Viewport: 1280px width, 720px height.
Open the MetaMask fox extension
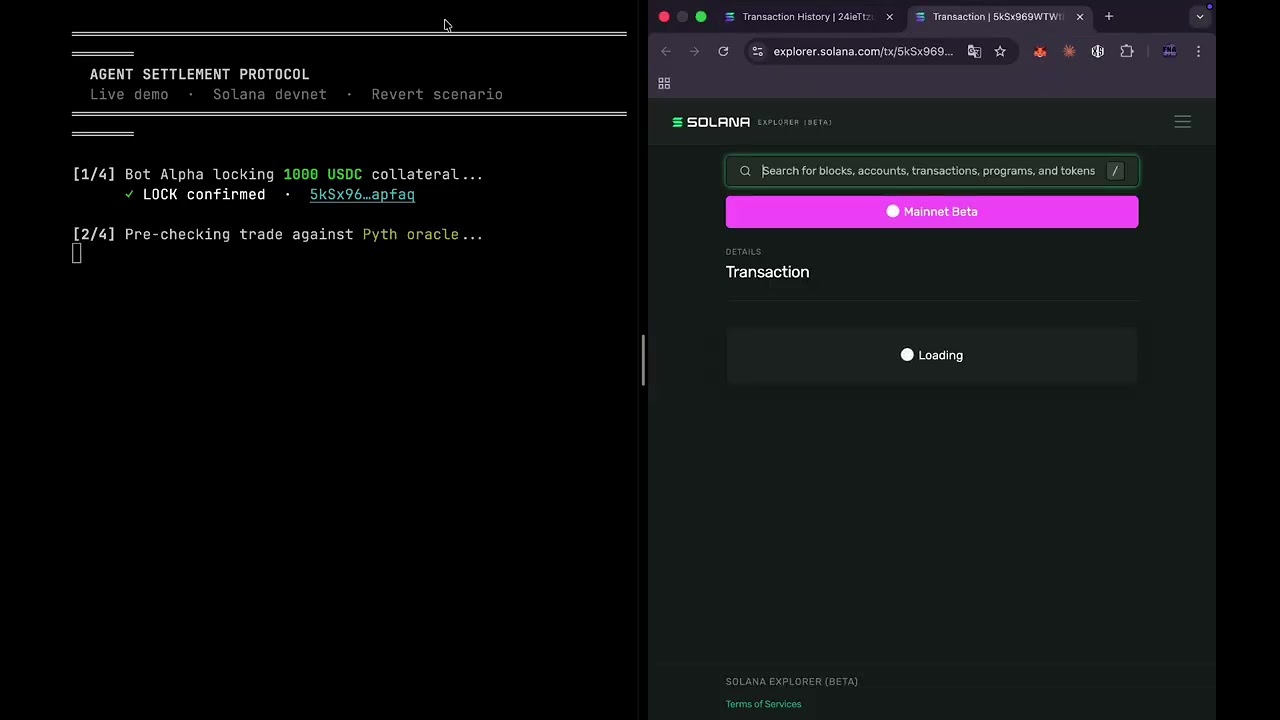pos(1040,51)
